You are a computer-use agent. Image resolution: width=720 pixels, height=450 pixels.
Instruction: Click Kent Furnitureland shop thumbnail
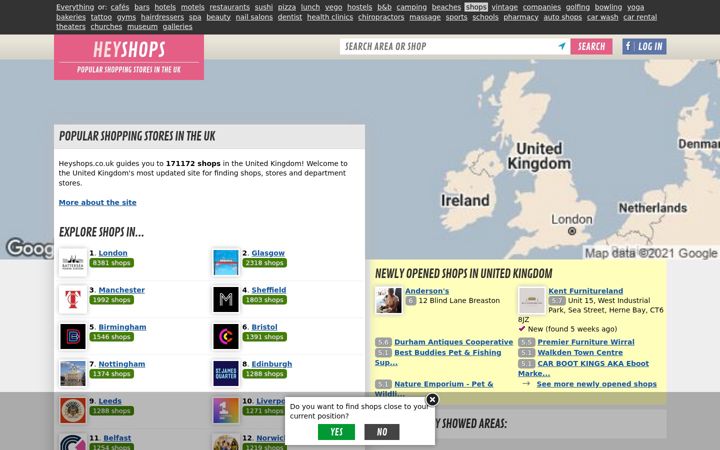[532, 300]
